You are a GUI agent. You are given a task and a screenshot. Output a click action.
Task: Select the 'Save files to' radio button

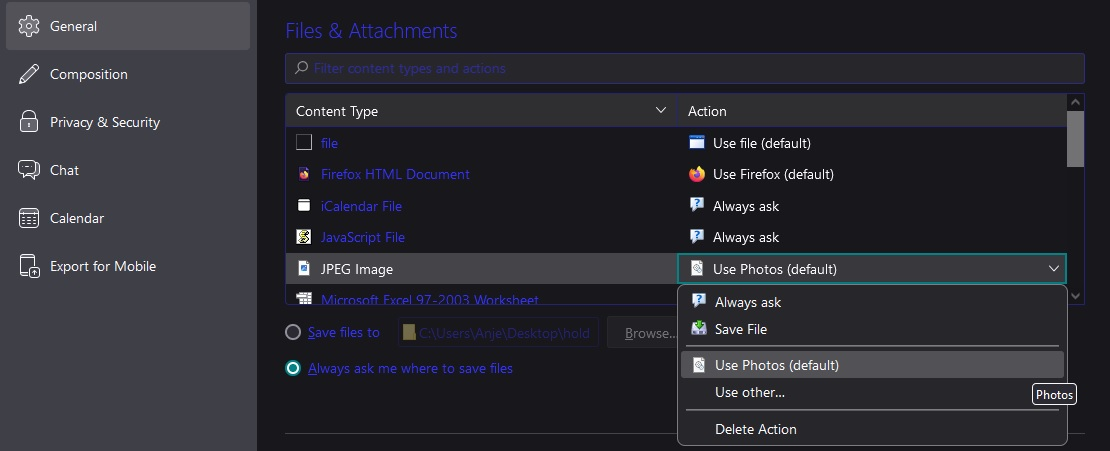[292, 333]
